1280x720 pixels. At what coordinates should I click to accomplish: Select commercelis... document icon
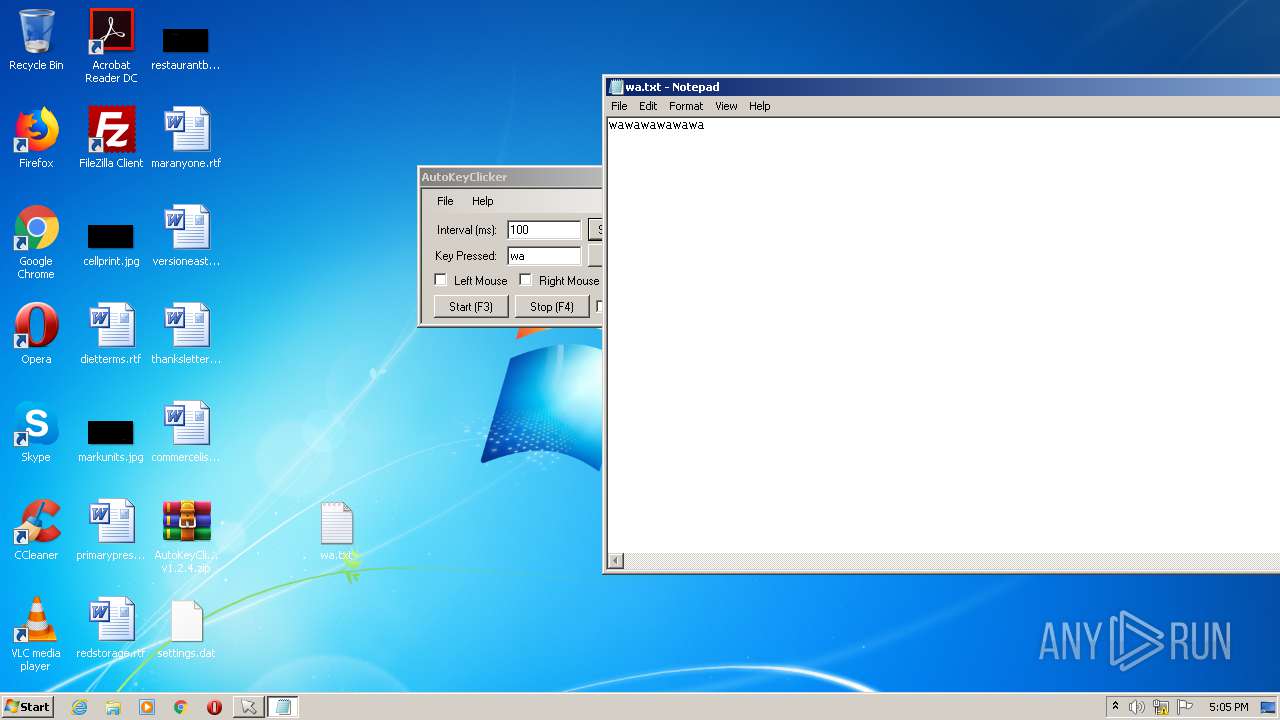pyautogui.click(x=186, y=432)
